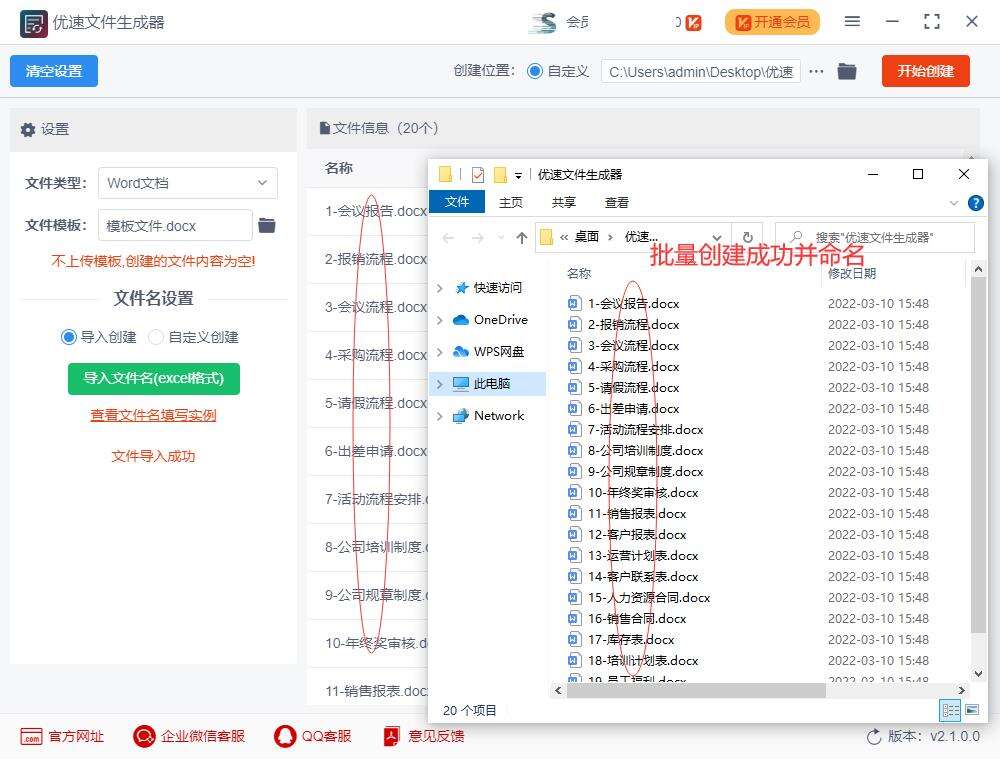Open the hamburger menu in app title bar
This screenshot has height=760, width=1000.
852,22
